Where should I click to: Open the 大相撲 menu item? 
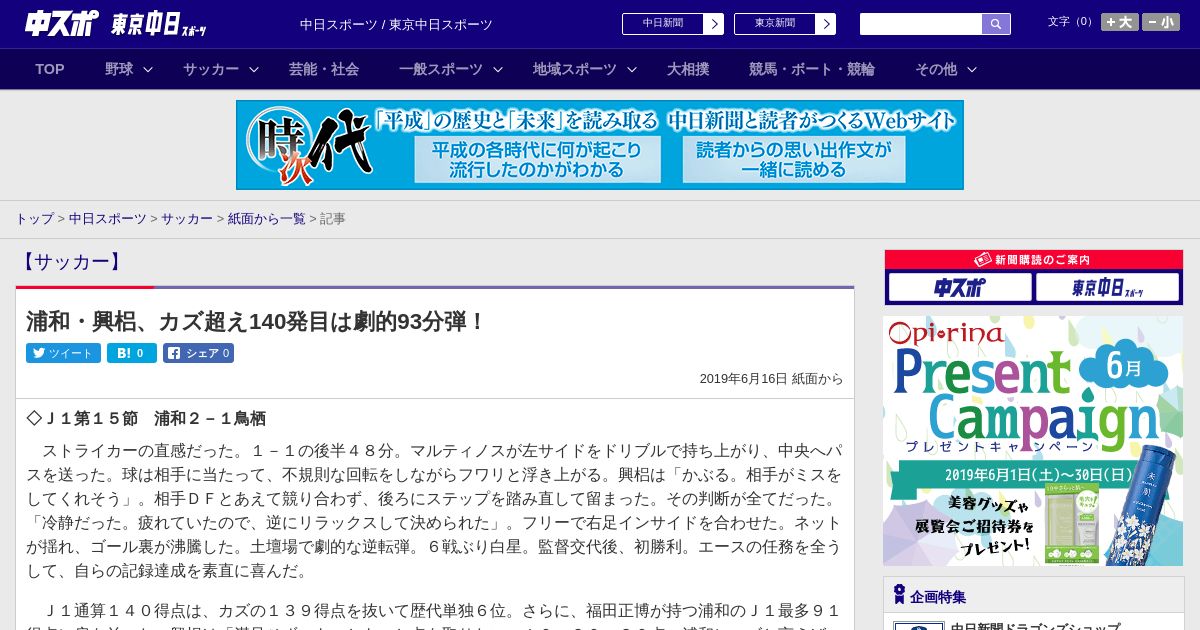coord(688,69)
